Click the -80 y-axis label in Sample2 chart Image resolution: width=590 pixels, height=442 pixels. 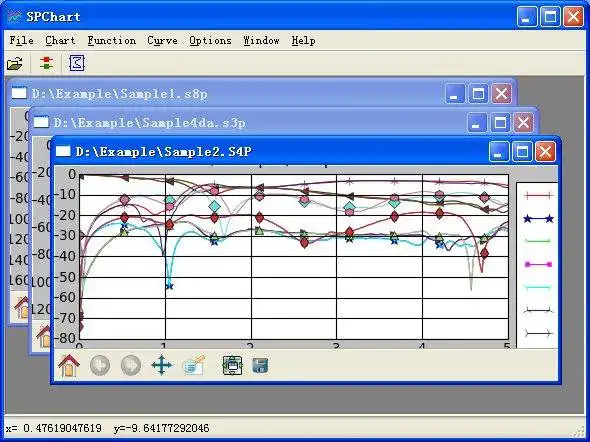click(65, 338)
